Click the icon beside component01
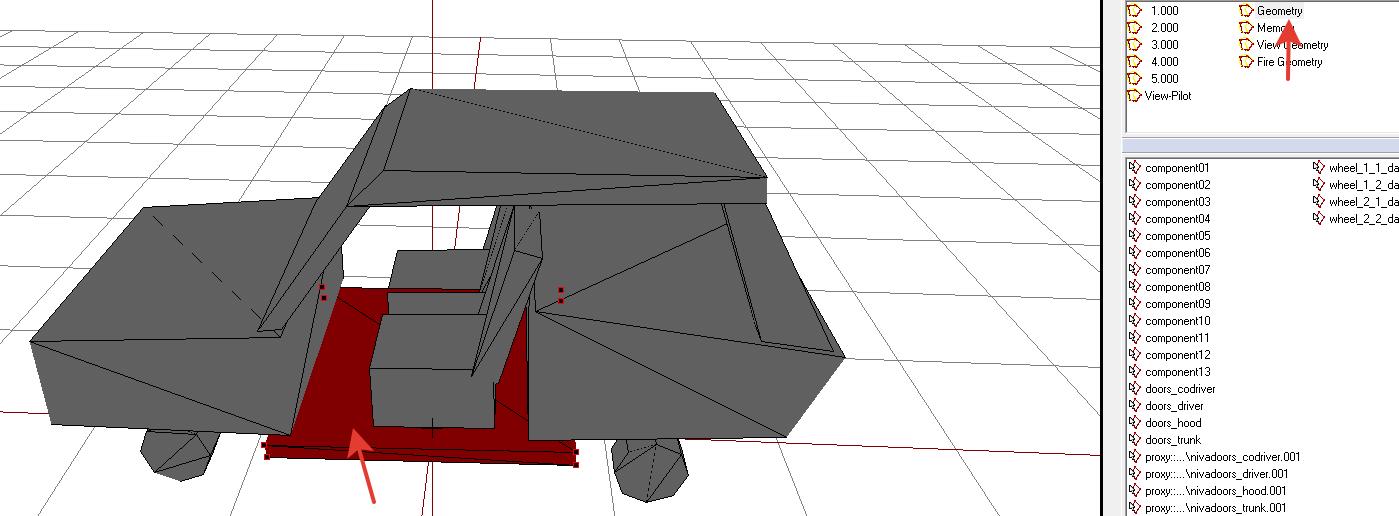This screenshot has width=1399, height=516. coord(1134,168)
